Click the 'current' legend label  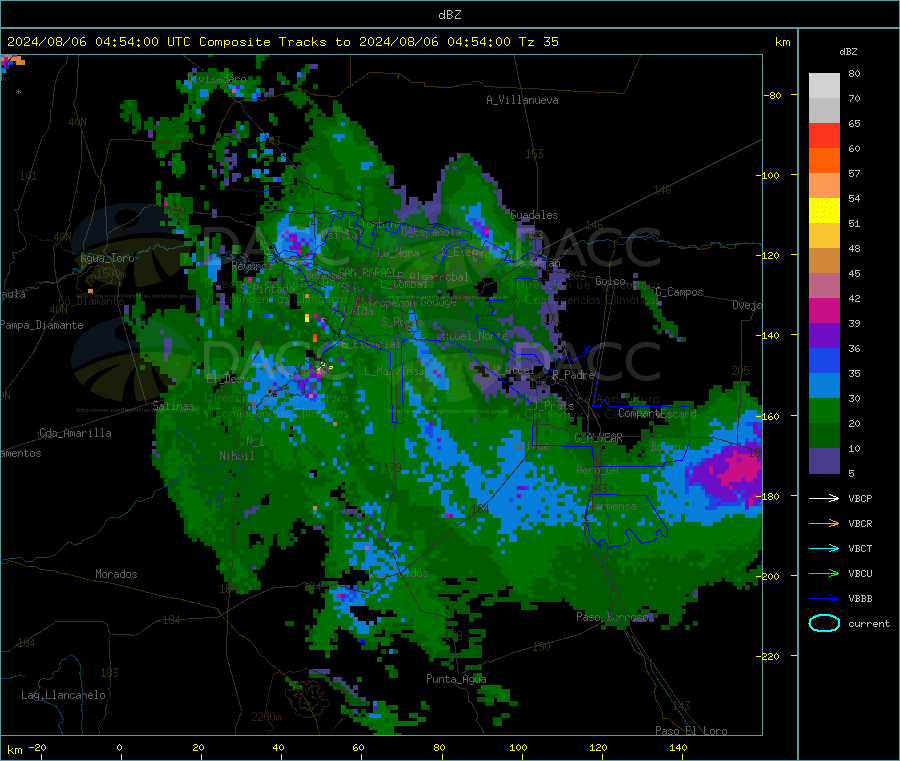pyautogui.click(x=868, y=623)
